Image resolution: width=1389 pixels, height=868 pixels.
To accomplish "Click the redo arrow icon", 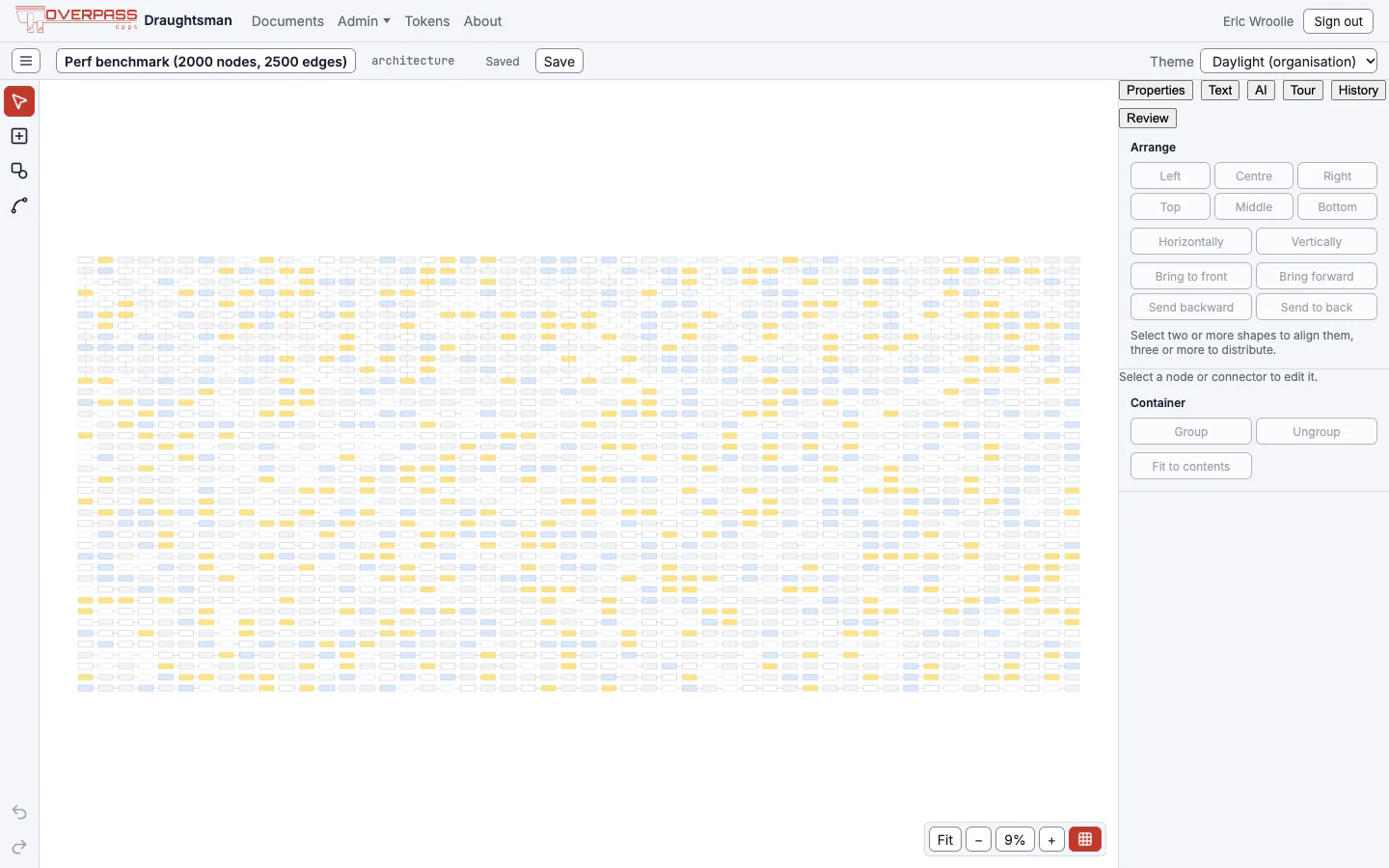I will pos(19,847).
